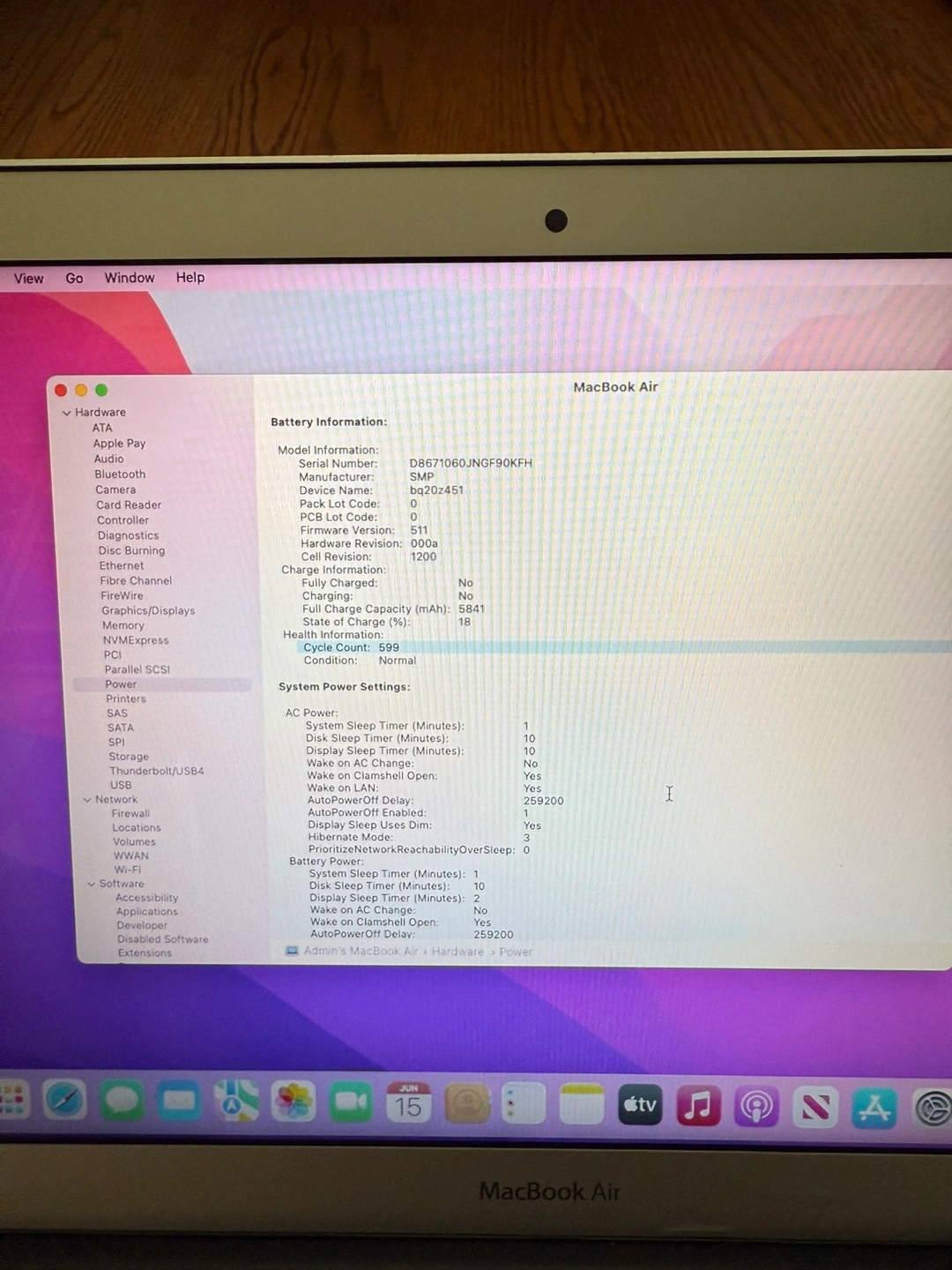Select FireWire in sidebar

pyautogui.click(x=122, y=595)
